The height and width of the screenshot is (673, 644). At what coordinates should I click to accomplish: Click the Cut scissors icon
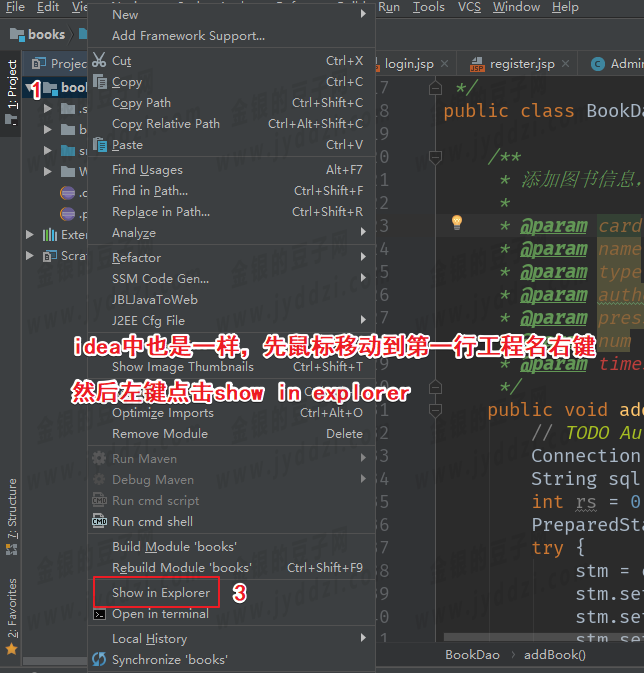[x=99, y=60]
